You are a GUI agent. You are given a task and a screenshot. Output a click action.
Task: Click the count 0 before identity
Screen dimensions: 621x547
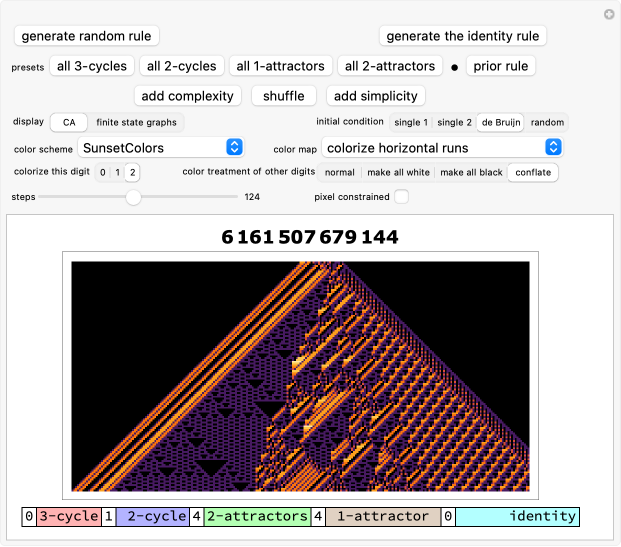tap(448, 517)
